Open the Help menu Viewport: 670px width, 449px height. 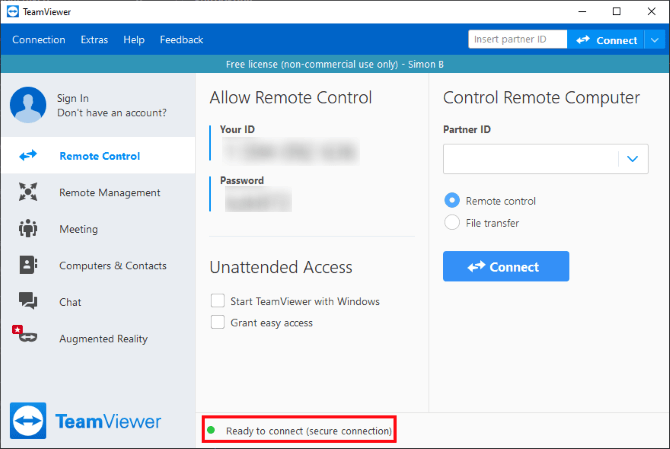pos(134,40)
